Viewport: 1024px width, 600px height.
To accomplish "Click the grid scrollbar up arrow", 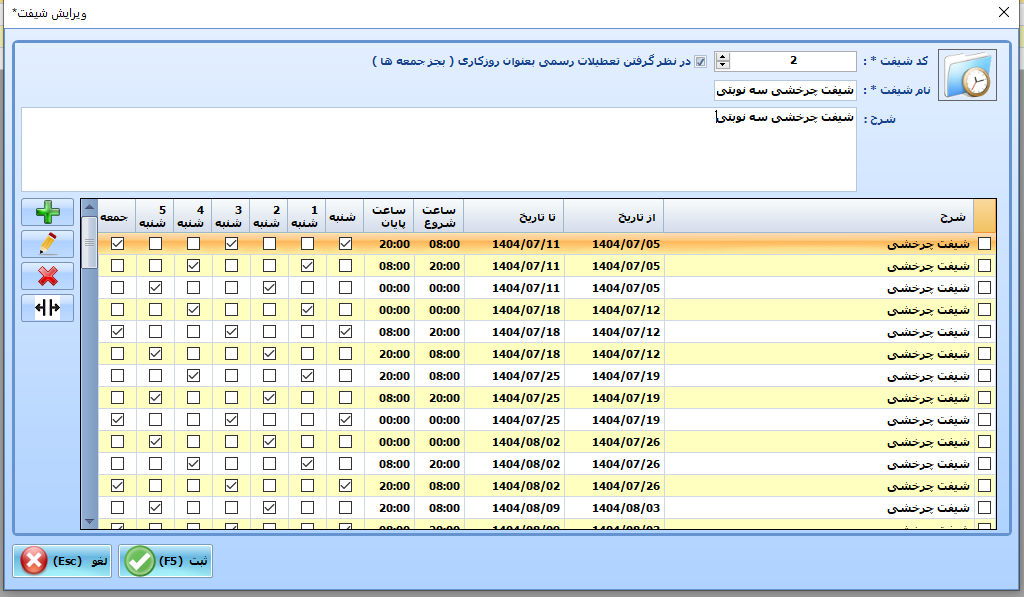I will pos(89,208).
